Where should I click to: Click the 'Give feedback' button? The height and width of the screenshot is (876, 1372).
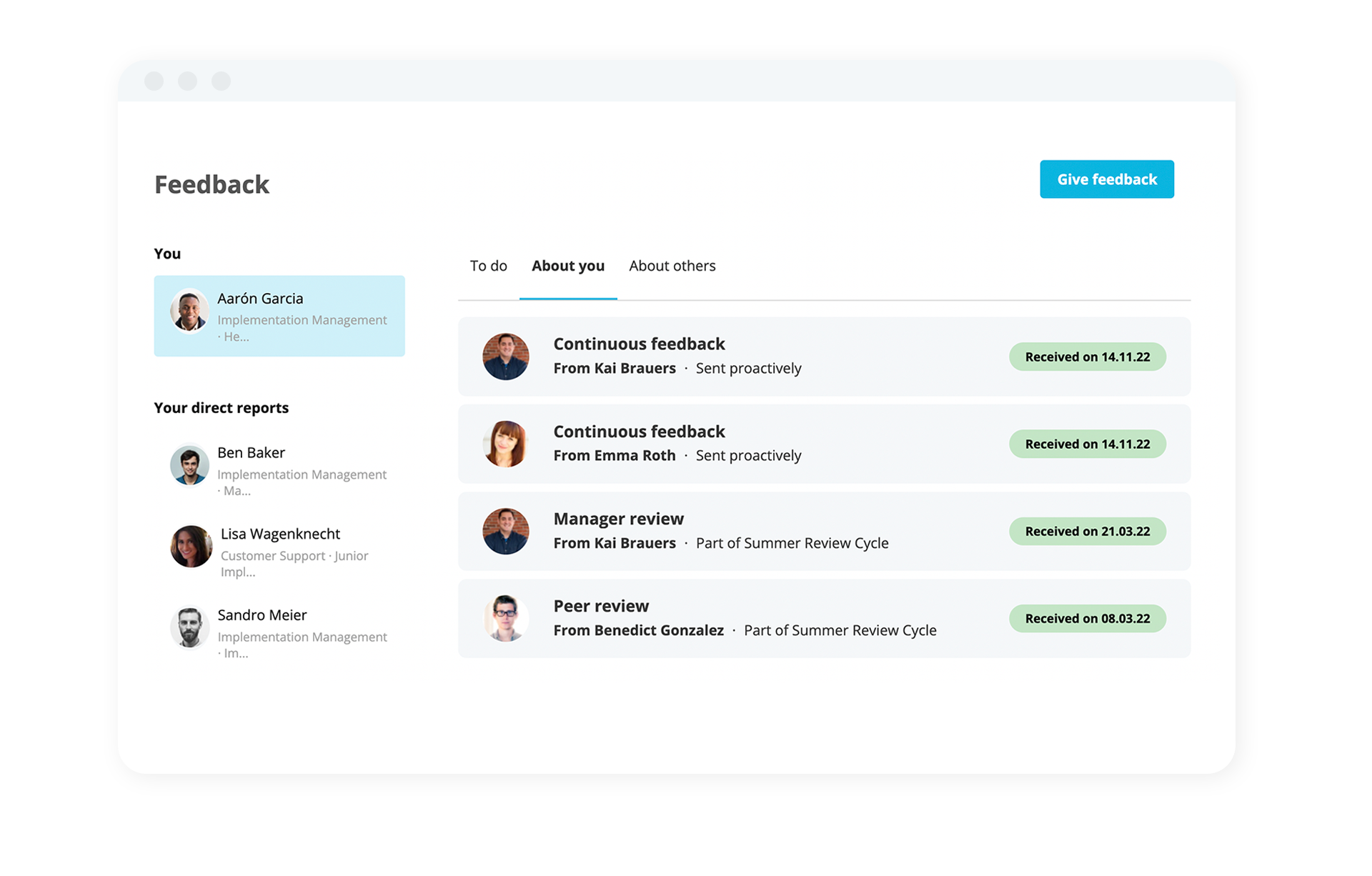pyautogui.click(x=1106, y=180)
